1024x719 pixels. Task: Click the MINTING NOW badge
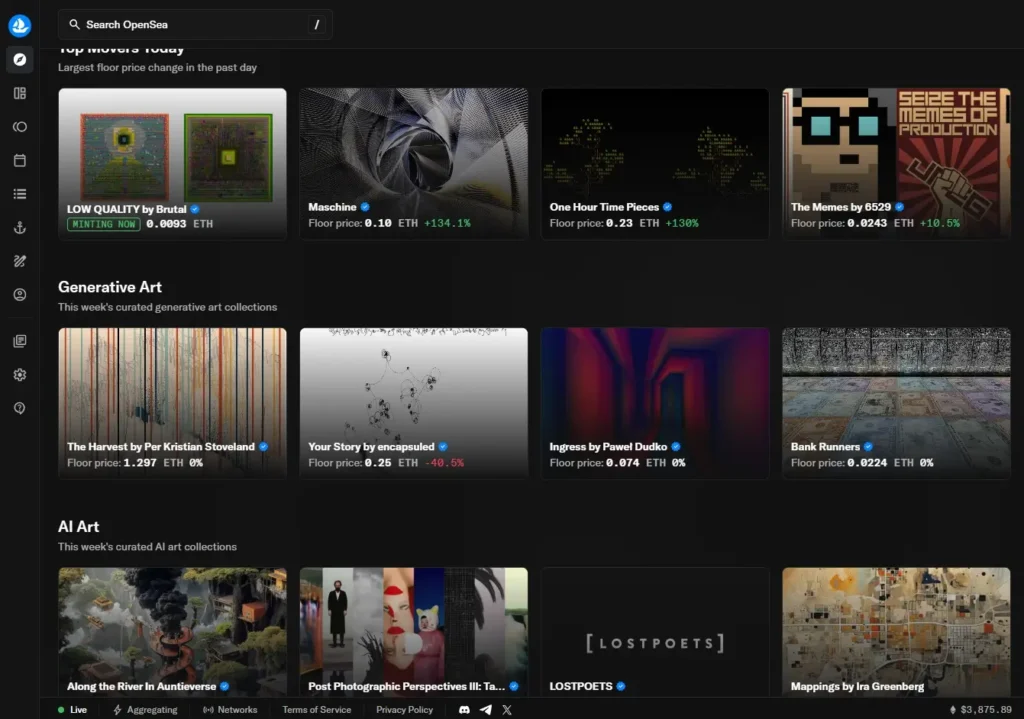pyautogui.click(x=103, y=224)
